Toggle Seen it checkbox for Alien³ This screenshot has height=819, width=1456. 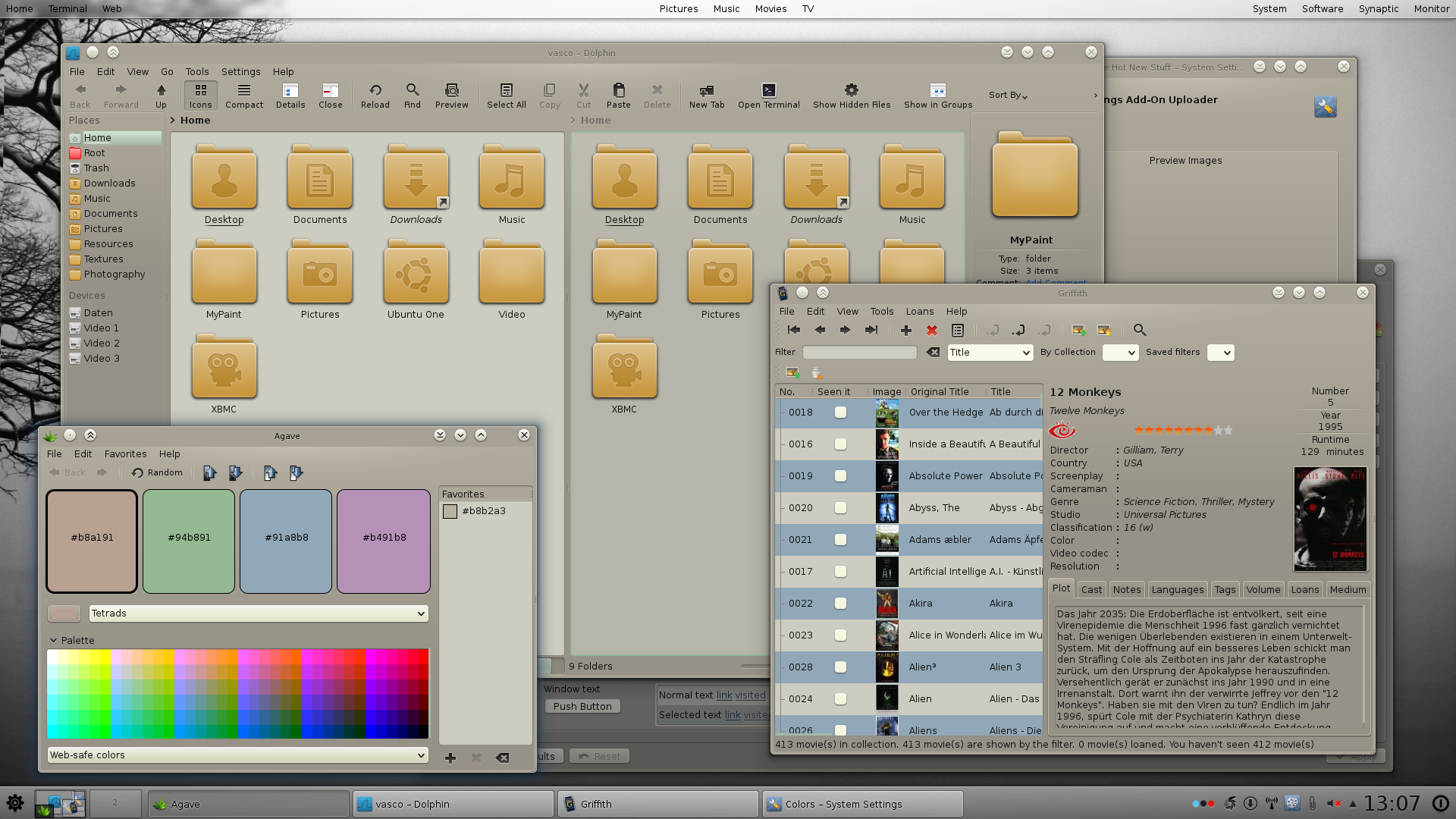tap(840, 667)
